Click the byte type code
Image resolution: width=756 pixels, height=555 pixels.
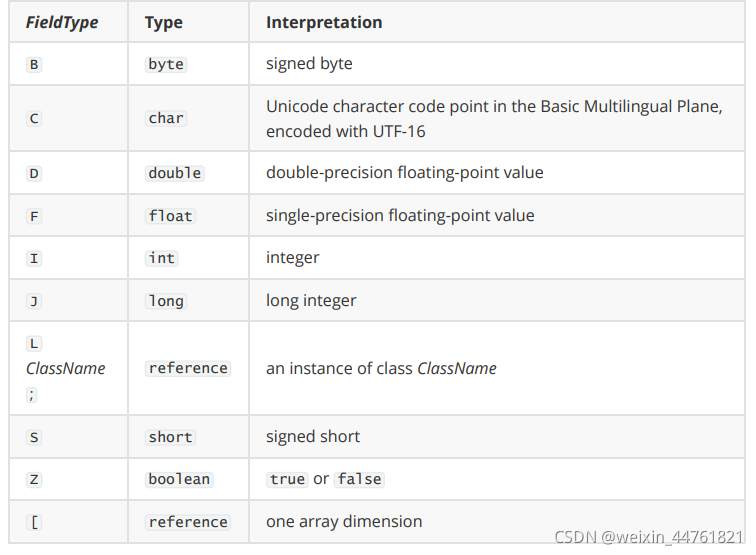pyautogui.click(x=166, y=64)
